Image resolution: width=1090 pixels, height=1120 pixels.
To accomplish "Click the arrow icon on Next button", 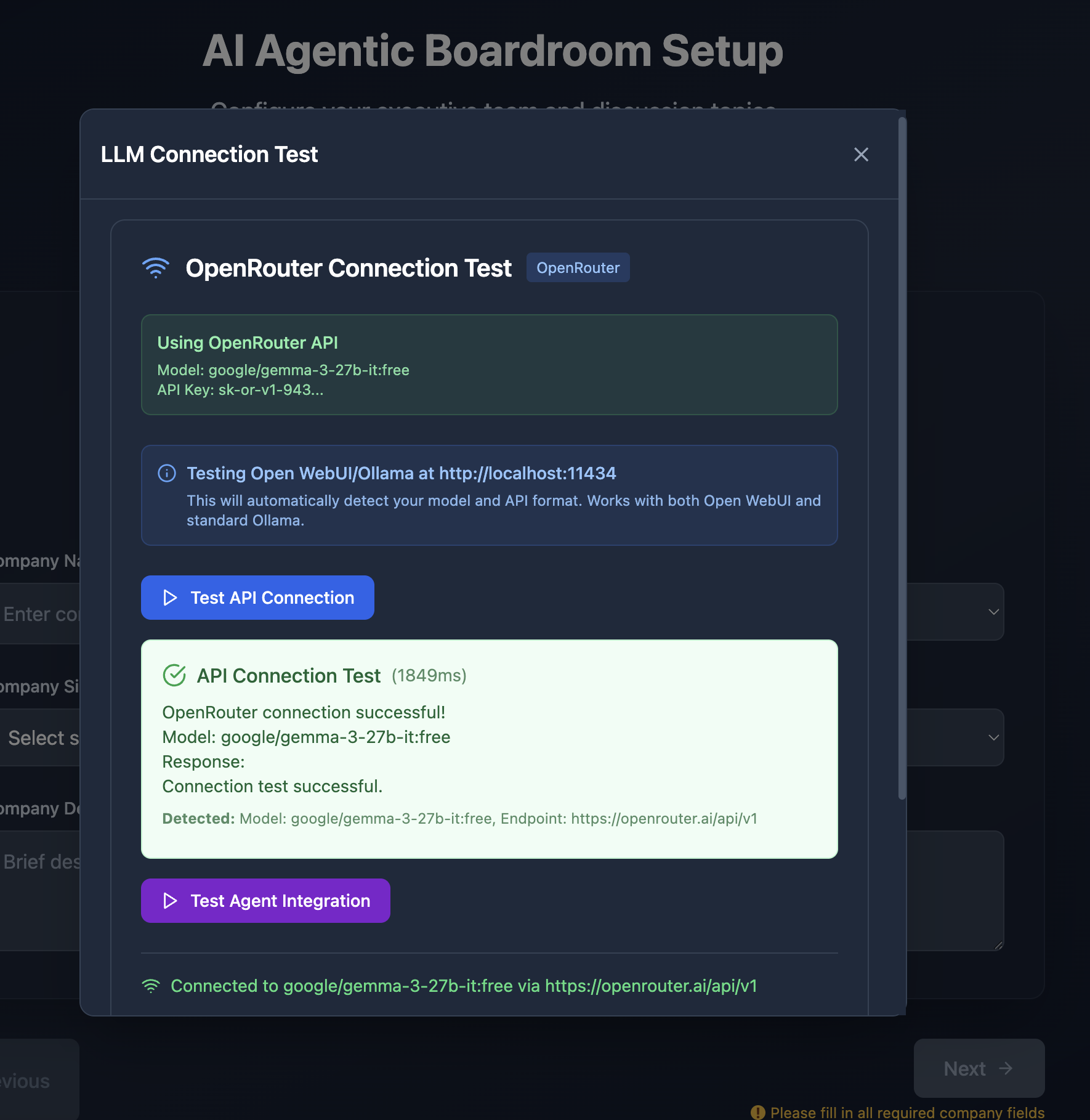I will (1006, 1068).
